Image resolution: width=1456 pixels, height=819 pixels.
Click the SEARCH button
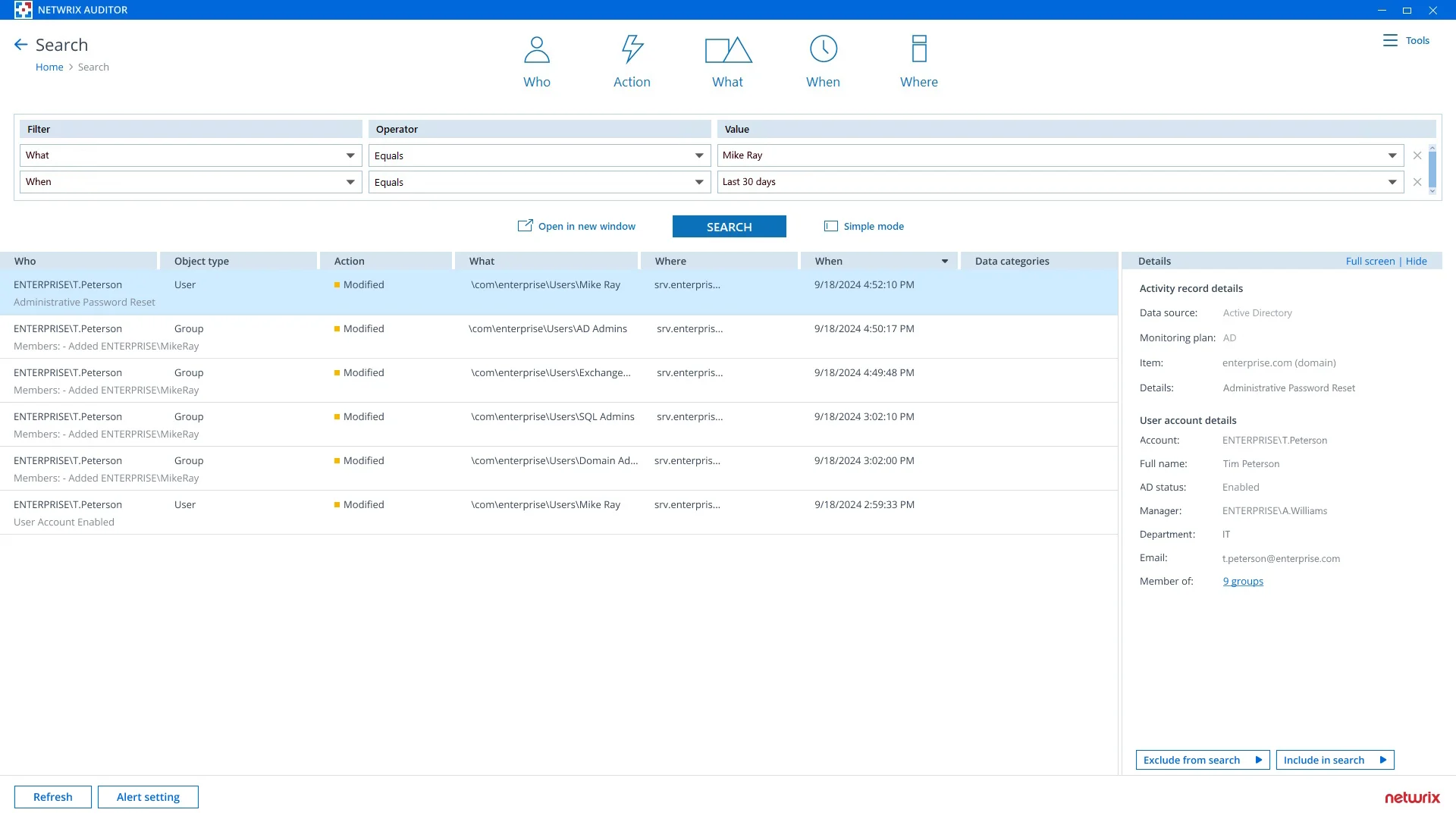pyautogui.click(x=730, y=227)
